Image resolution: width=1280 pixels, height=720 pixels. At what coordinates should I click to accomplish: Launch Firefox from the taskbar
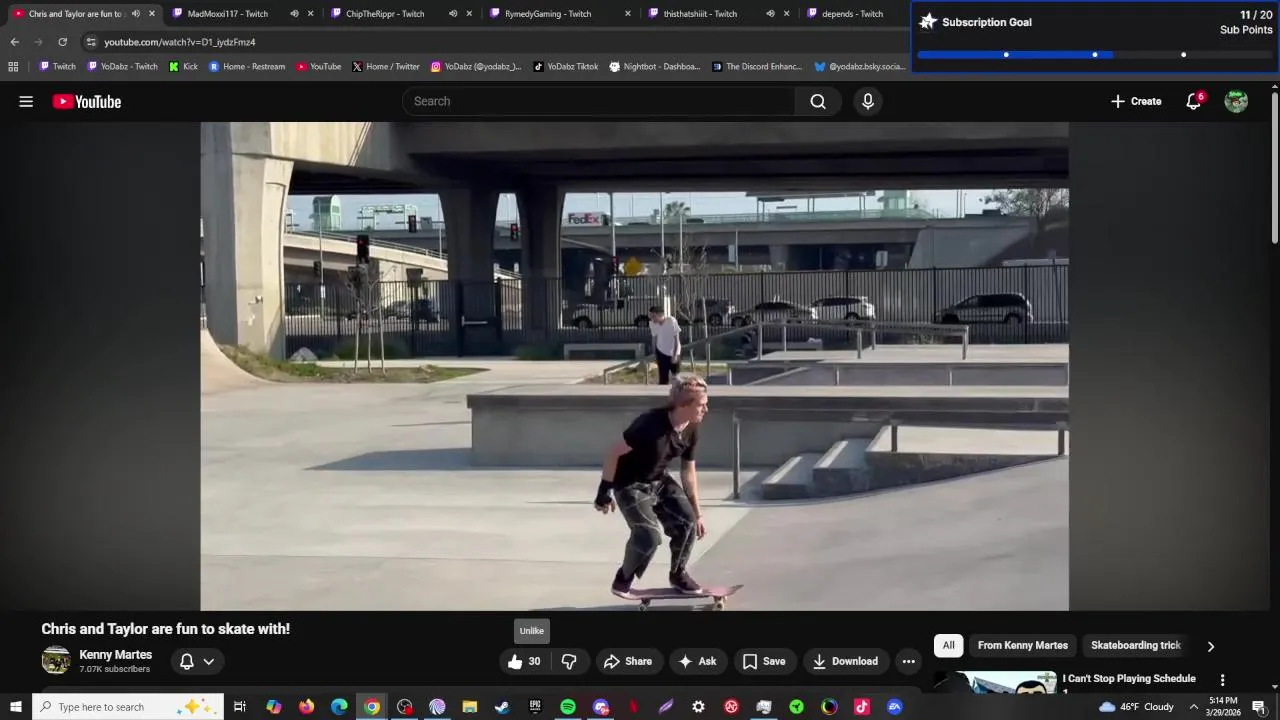click(x=306, y=707)
